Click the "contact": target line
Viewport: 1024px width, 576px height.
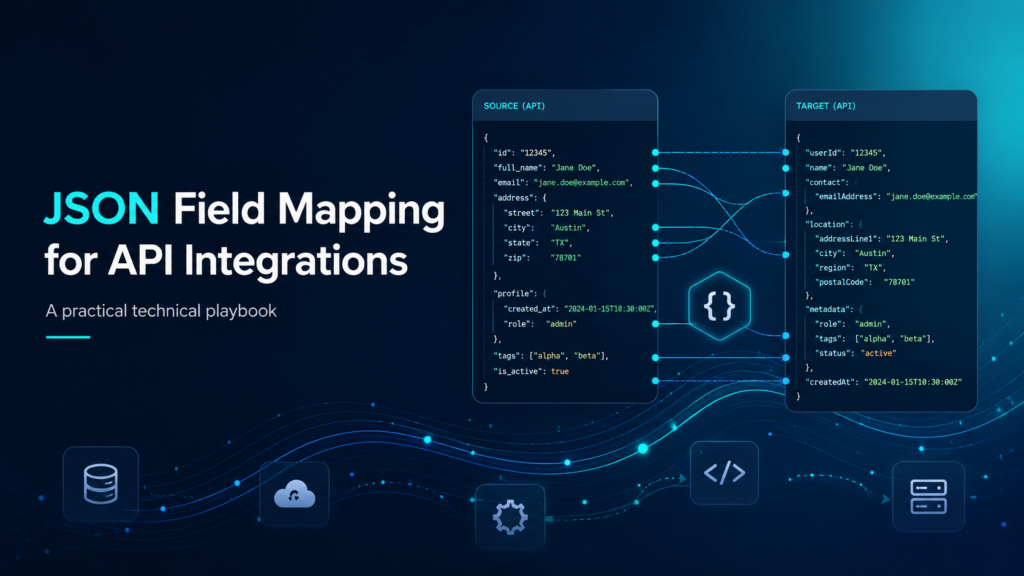tap(831, 182)
